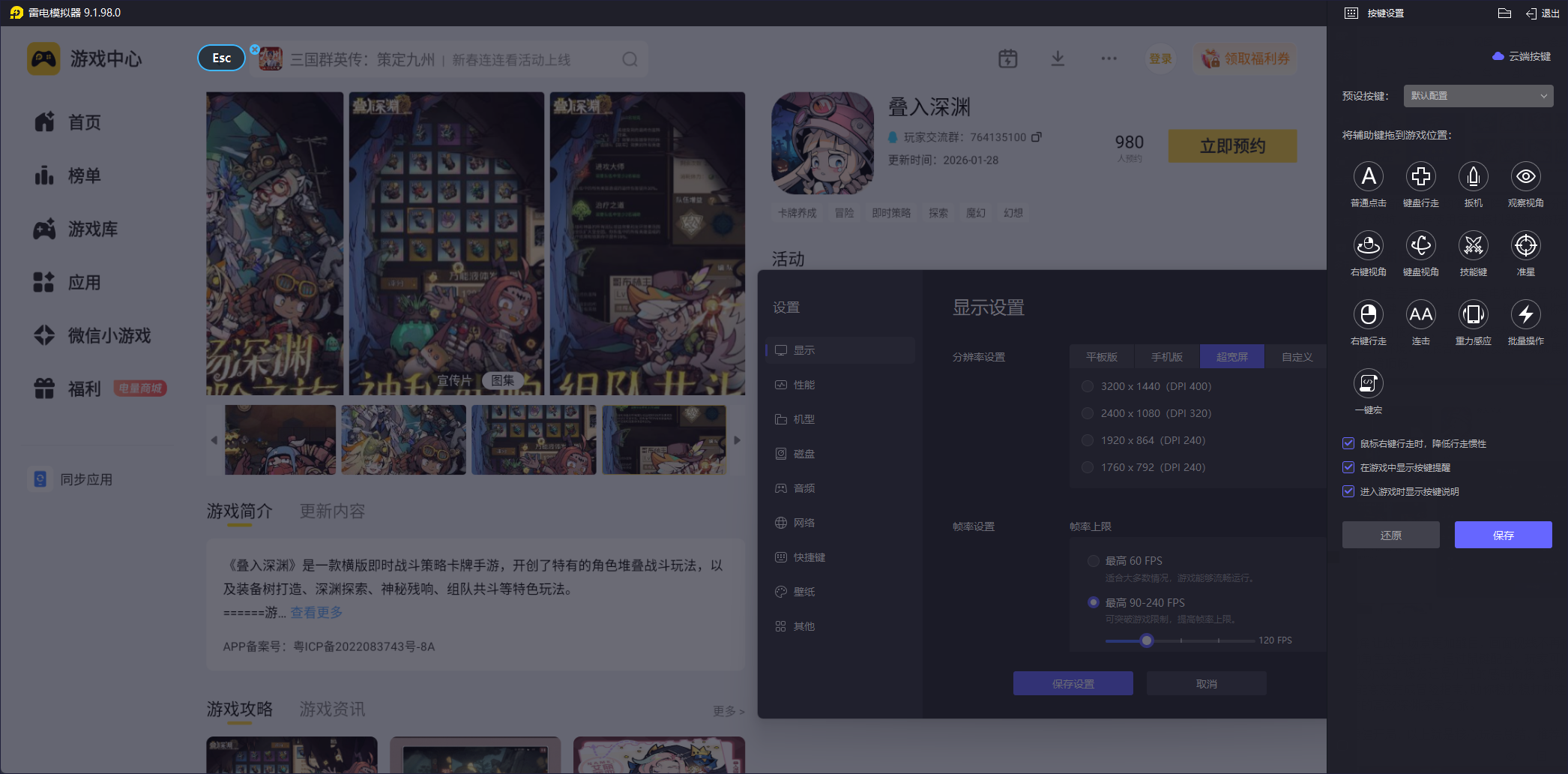Select the 重力感应 gravity sensor icon
1568x774 pixels.
coord(1474,314)
